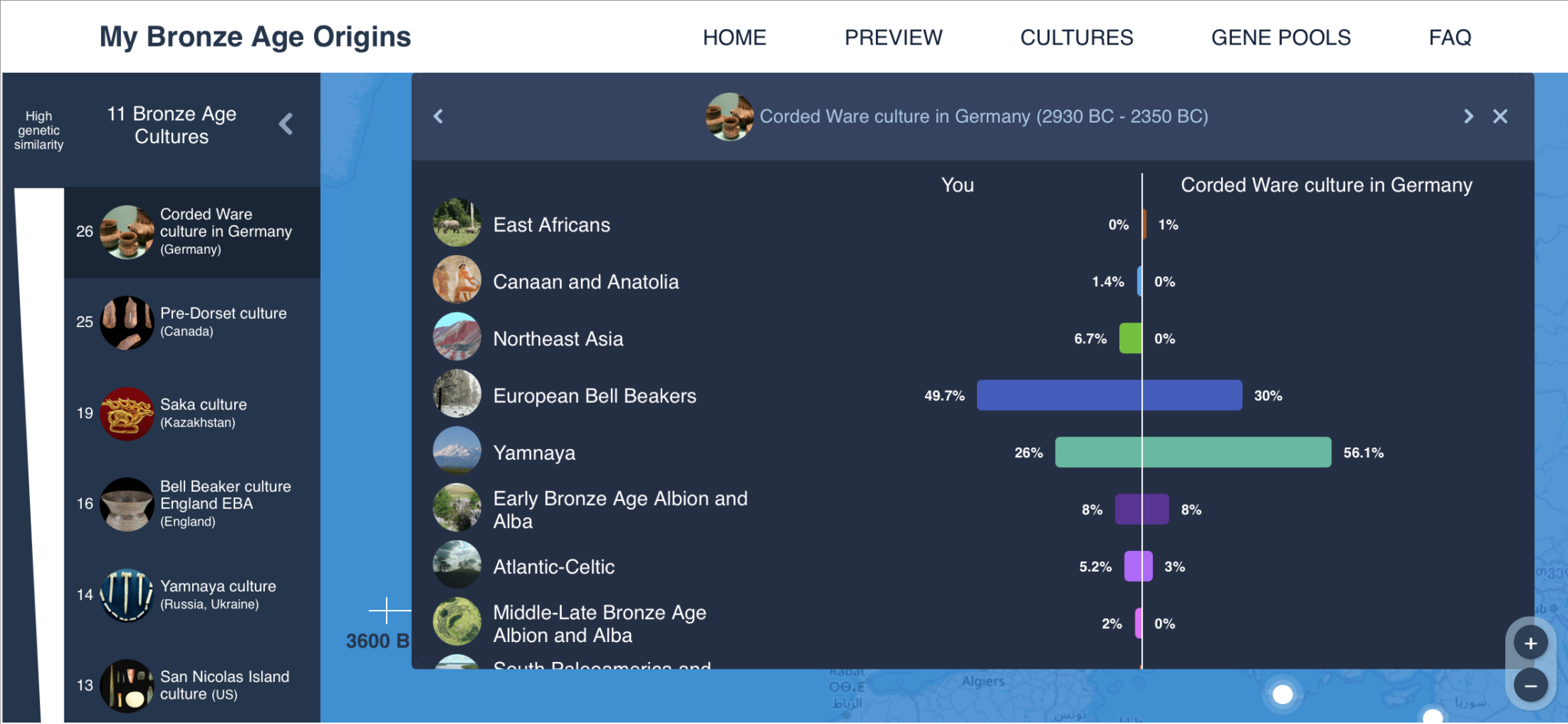Close the Corded Ware culture detail panel

click(1500, 116)
